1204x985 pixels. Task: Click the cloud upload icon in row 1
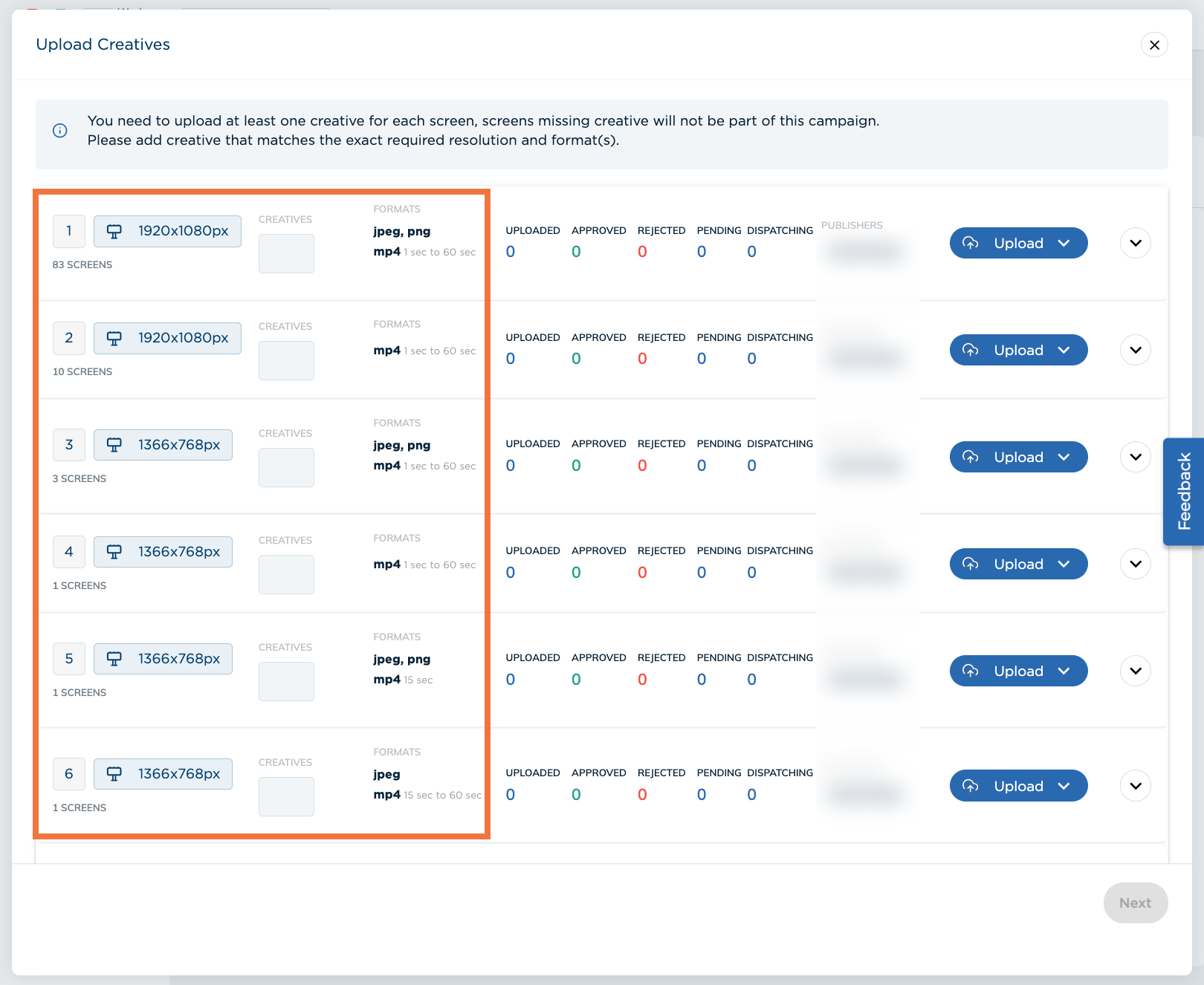(971, 243)
